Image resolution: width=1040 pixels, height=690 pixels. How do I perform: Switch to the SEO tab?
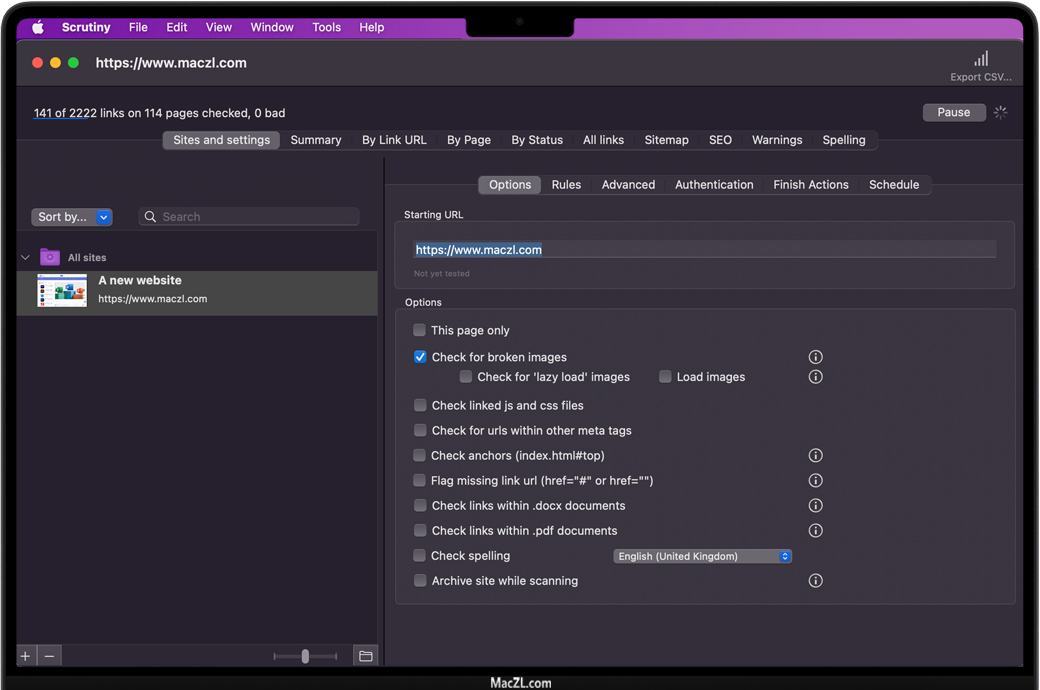coord(720,140)
